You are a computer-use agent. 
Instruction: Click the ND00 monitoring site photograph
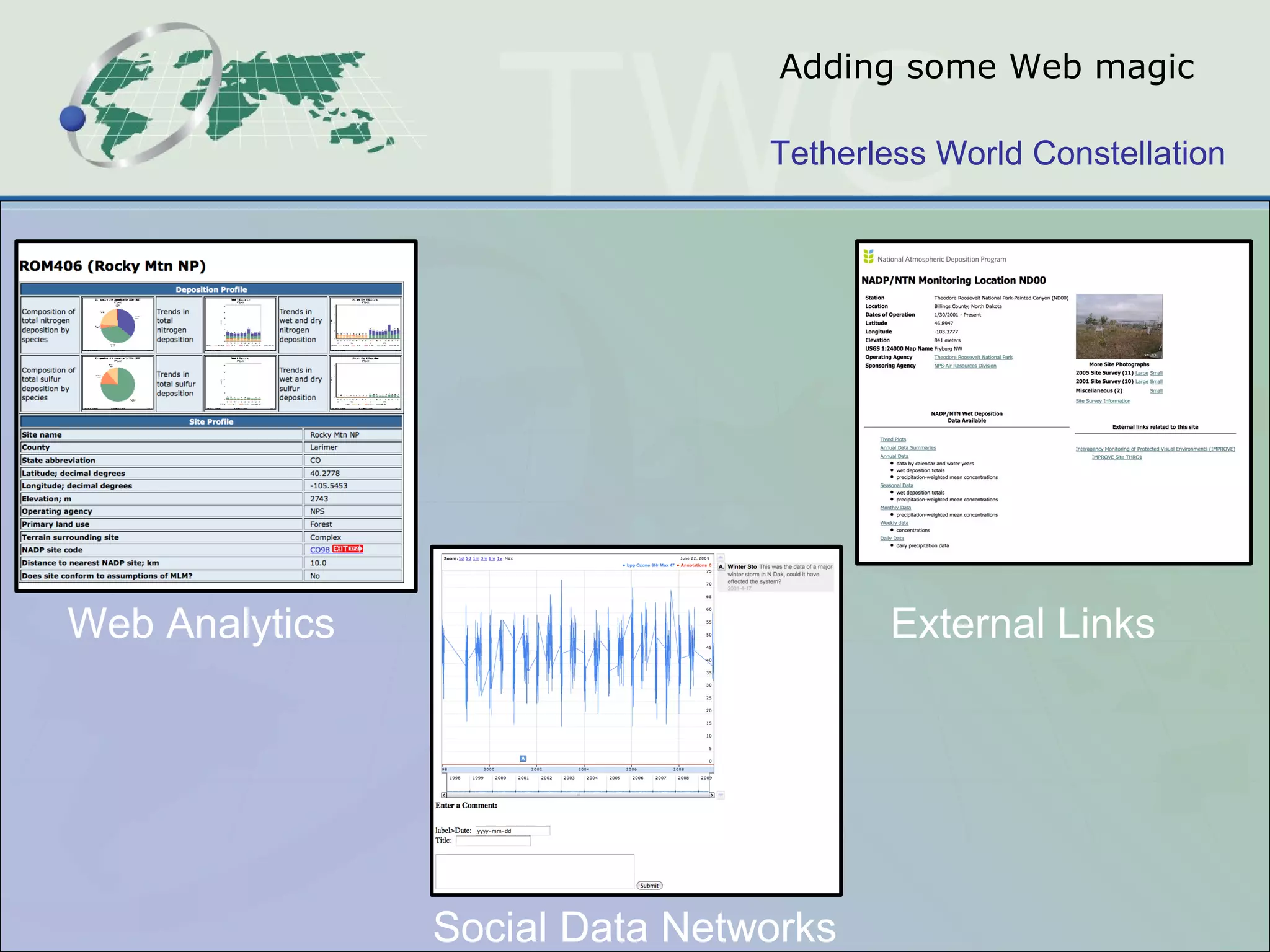click(1119, 327)
